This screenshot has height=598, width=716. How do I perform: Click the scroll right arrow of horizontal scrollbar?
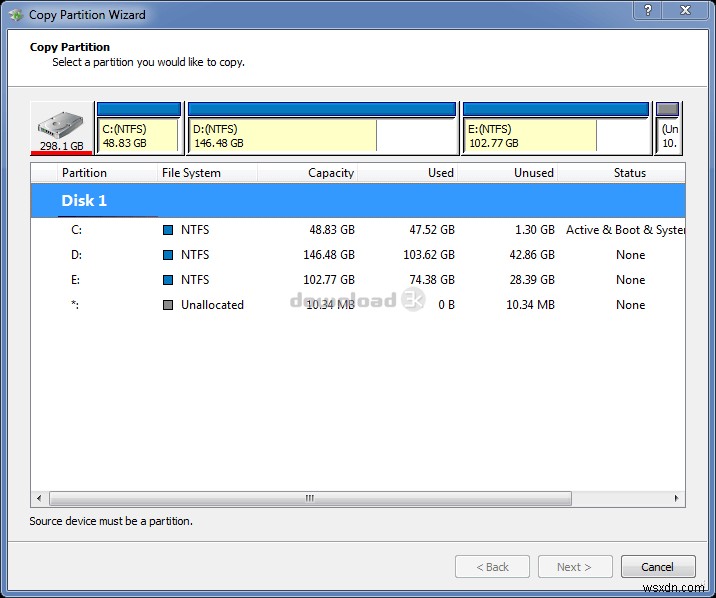coord(676,498)
